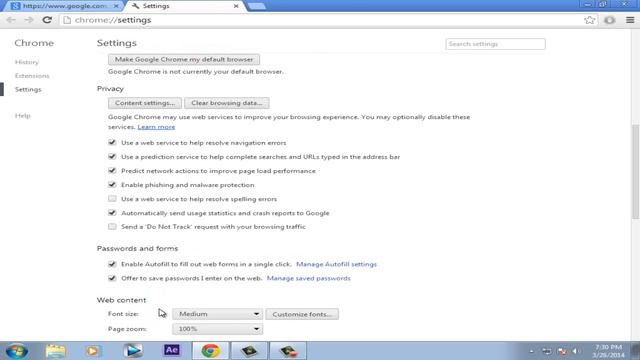The width and height of the screenshot is (640, 360).
Task: Open the diamond taskbar app with red dot
Action: [x=288, y=351]
